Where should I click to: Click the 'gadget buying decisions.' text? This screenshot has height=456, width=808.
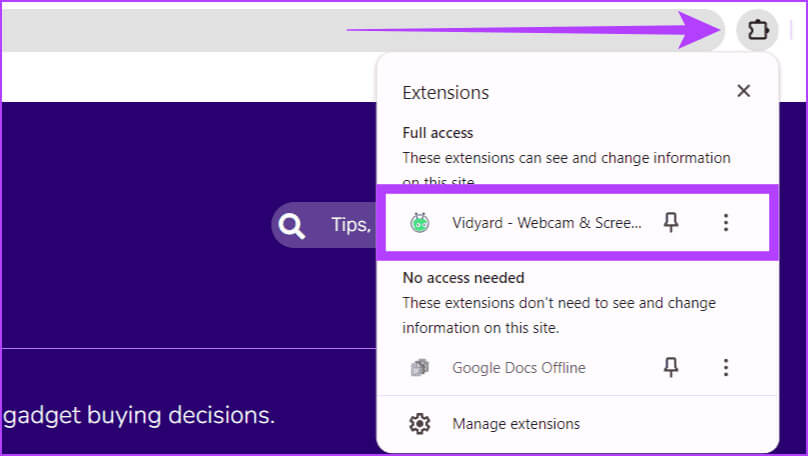tap(139, 415)
